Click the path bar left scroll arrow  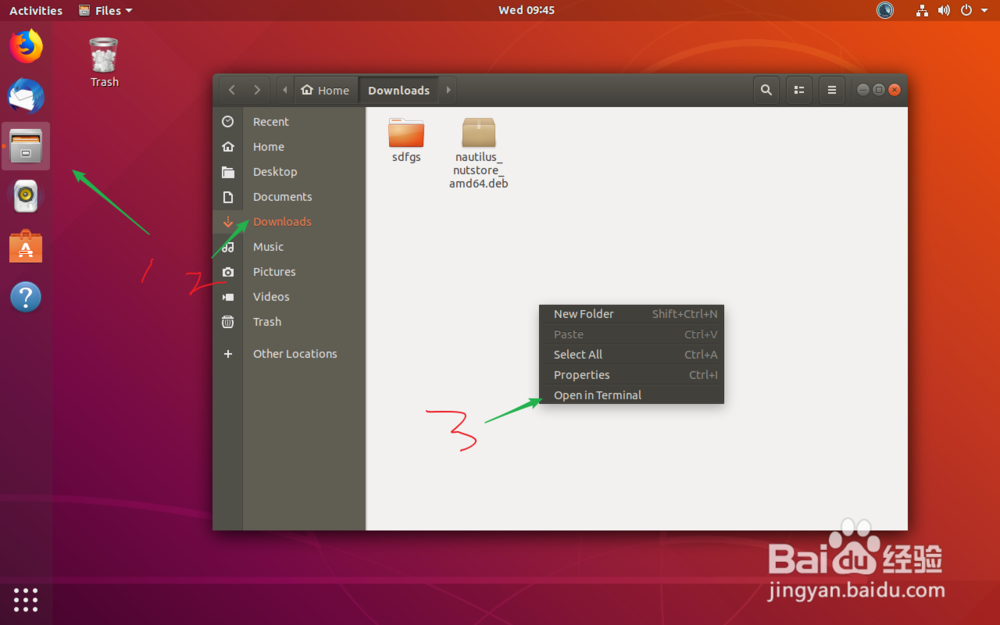tap(285, 90)
